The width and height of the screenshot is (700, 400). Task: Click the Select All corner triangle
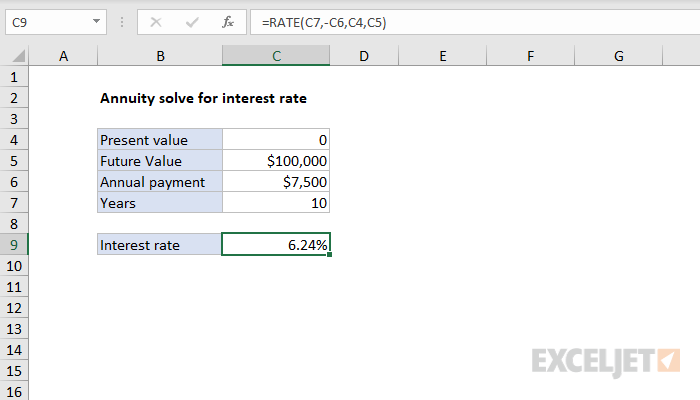(x=18, y=56)
